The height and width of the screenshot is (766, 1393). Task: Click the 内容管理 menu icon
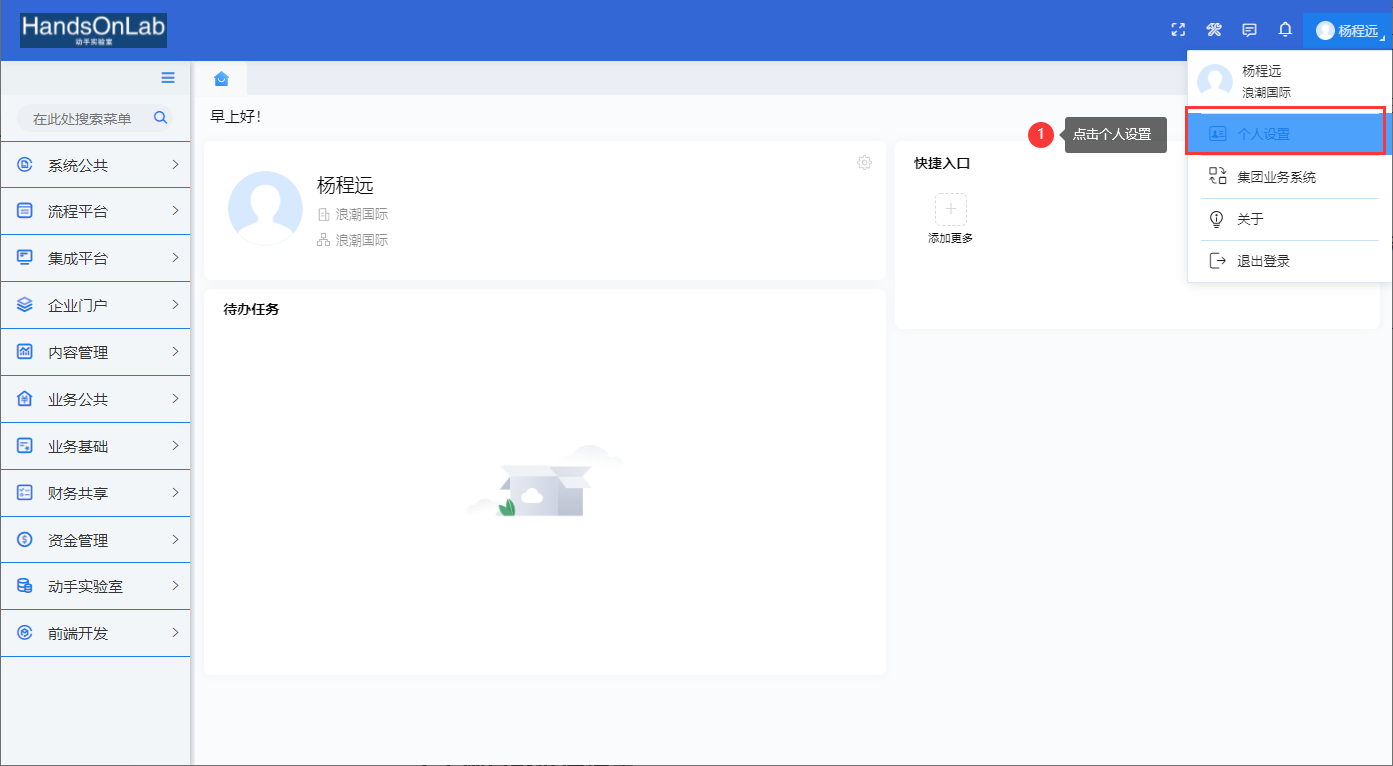[25, 352]
